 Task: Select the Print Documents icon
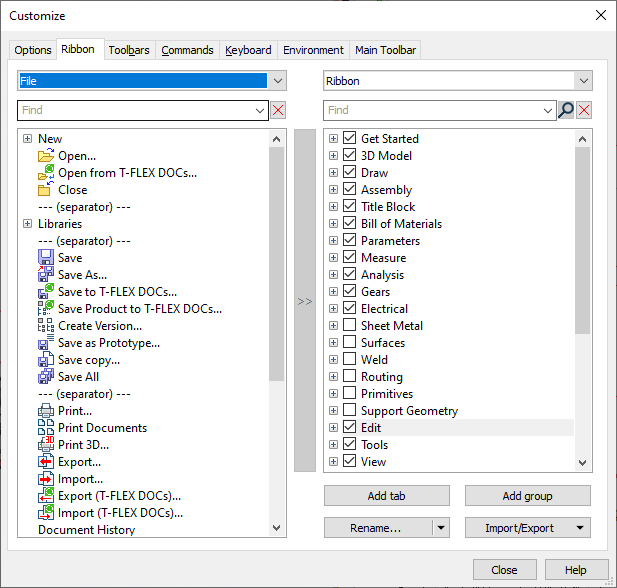click(46, 428)
